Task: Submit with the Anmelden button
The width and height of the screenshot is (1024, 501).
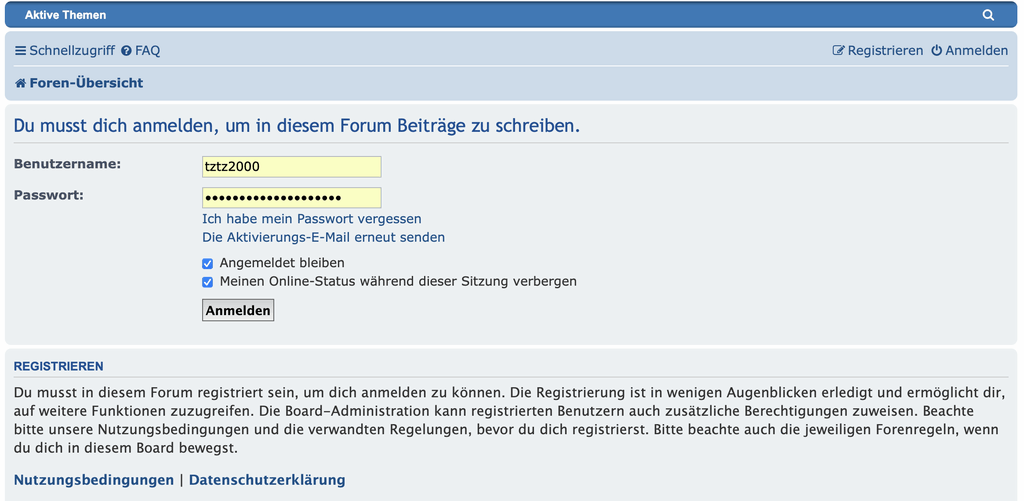Action: coord(238,310)
